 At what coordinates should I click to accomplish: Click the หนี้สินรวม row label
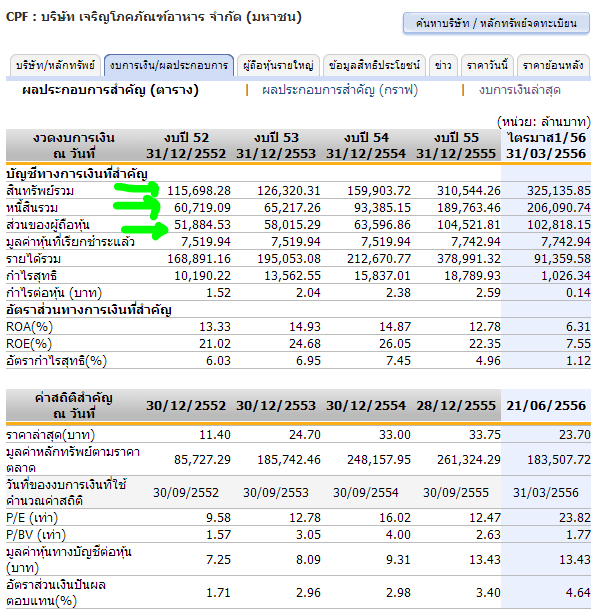point(32,207)
